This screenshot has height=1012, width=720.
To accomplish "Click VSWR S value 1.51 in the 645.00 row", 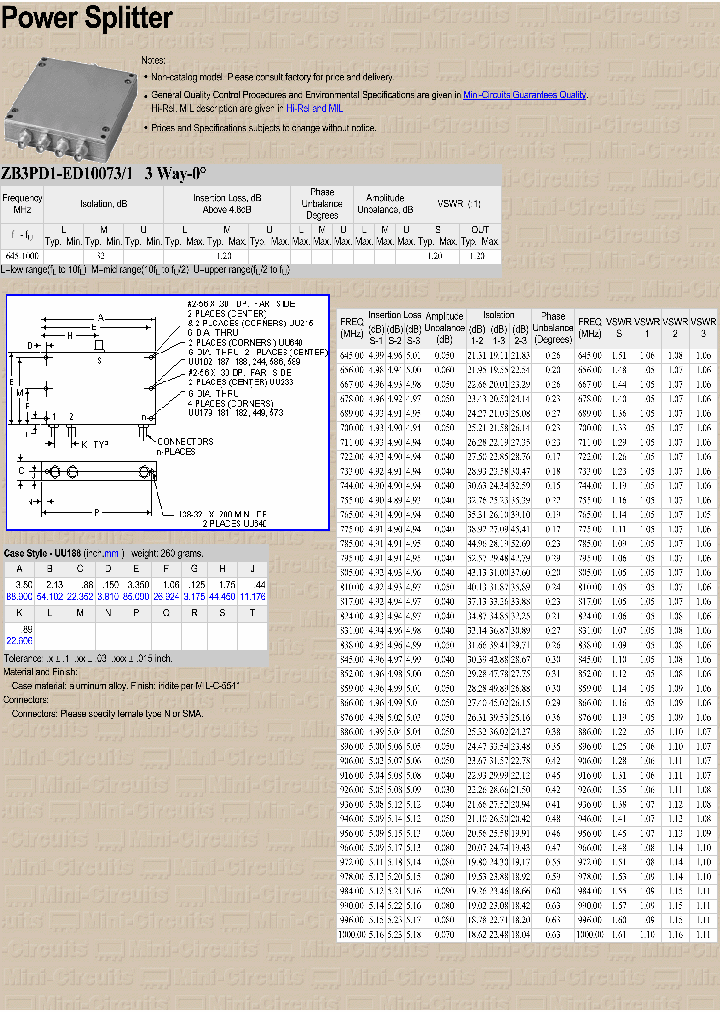I will tap(619, 356).
